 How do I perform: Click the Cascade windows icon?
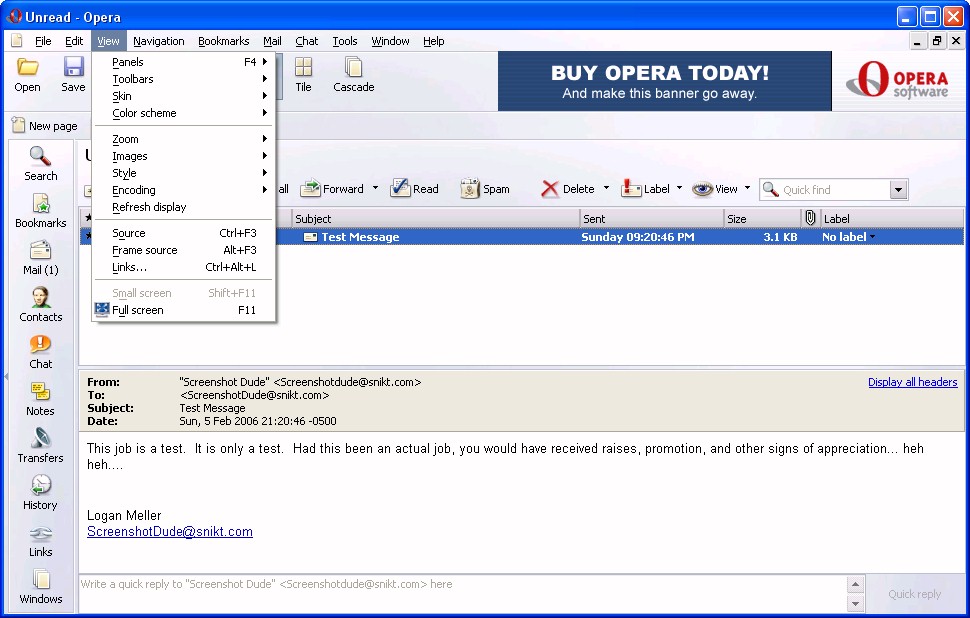pos(353,75)
